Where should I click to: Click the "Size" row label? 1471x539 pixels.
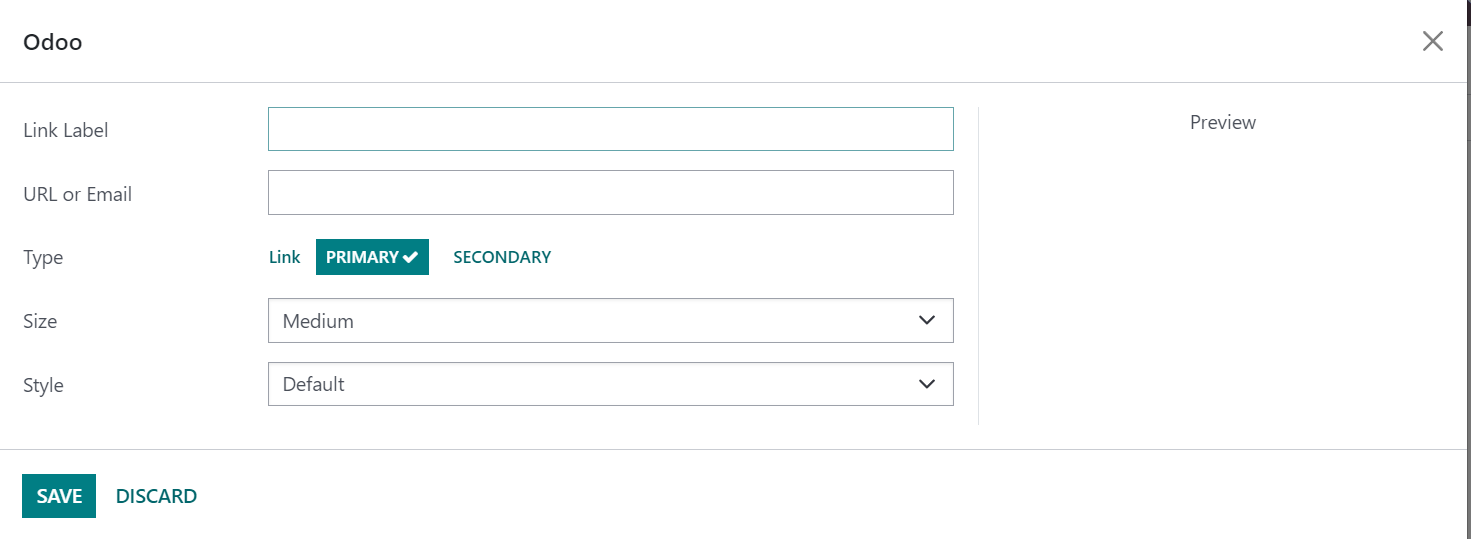point(40,321)
